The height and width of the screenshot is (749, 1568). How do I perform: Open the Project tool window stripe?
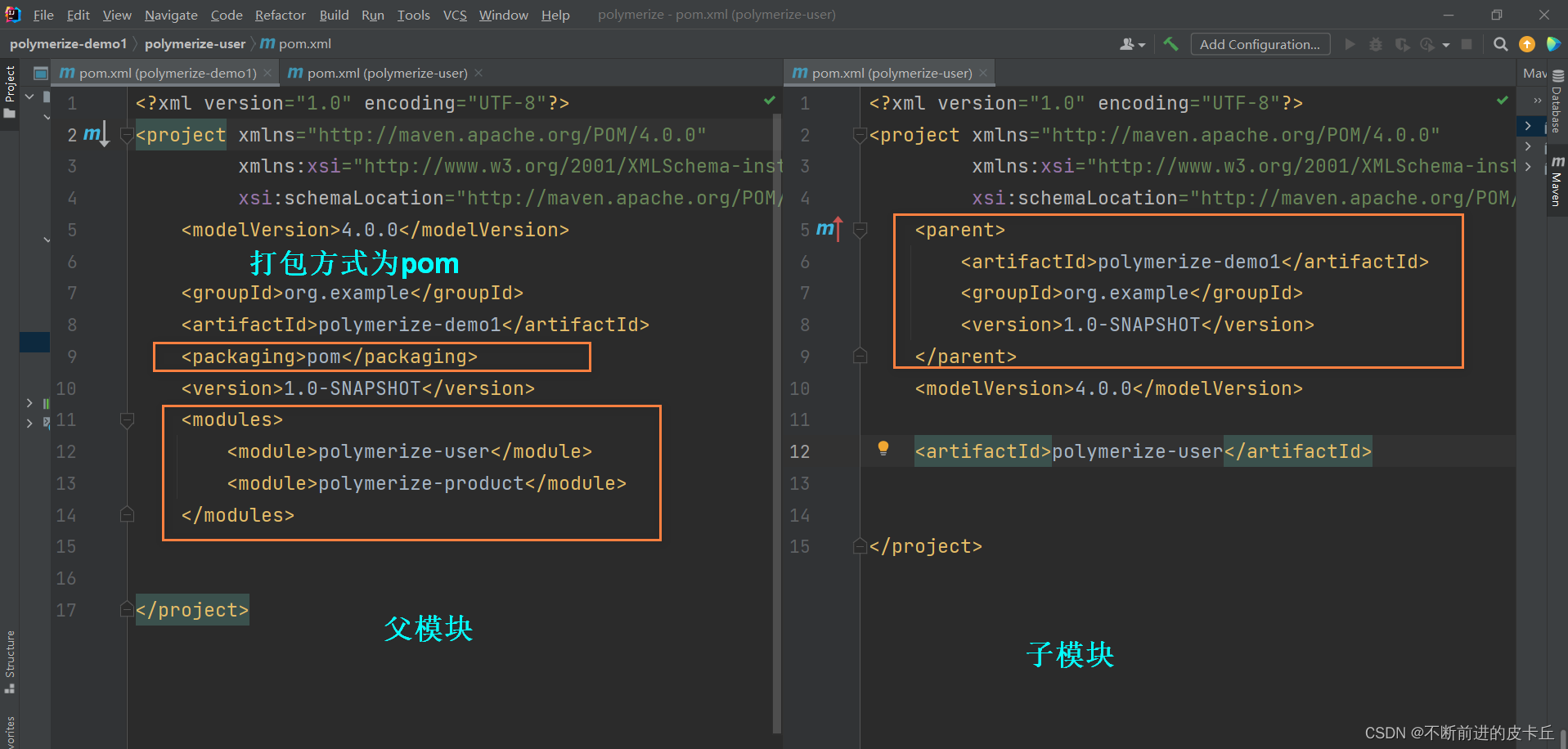[10, 92]
